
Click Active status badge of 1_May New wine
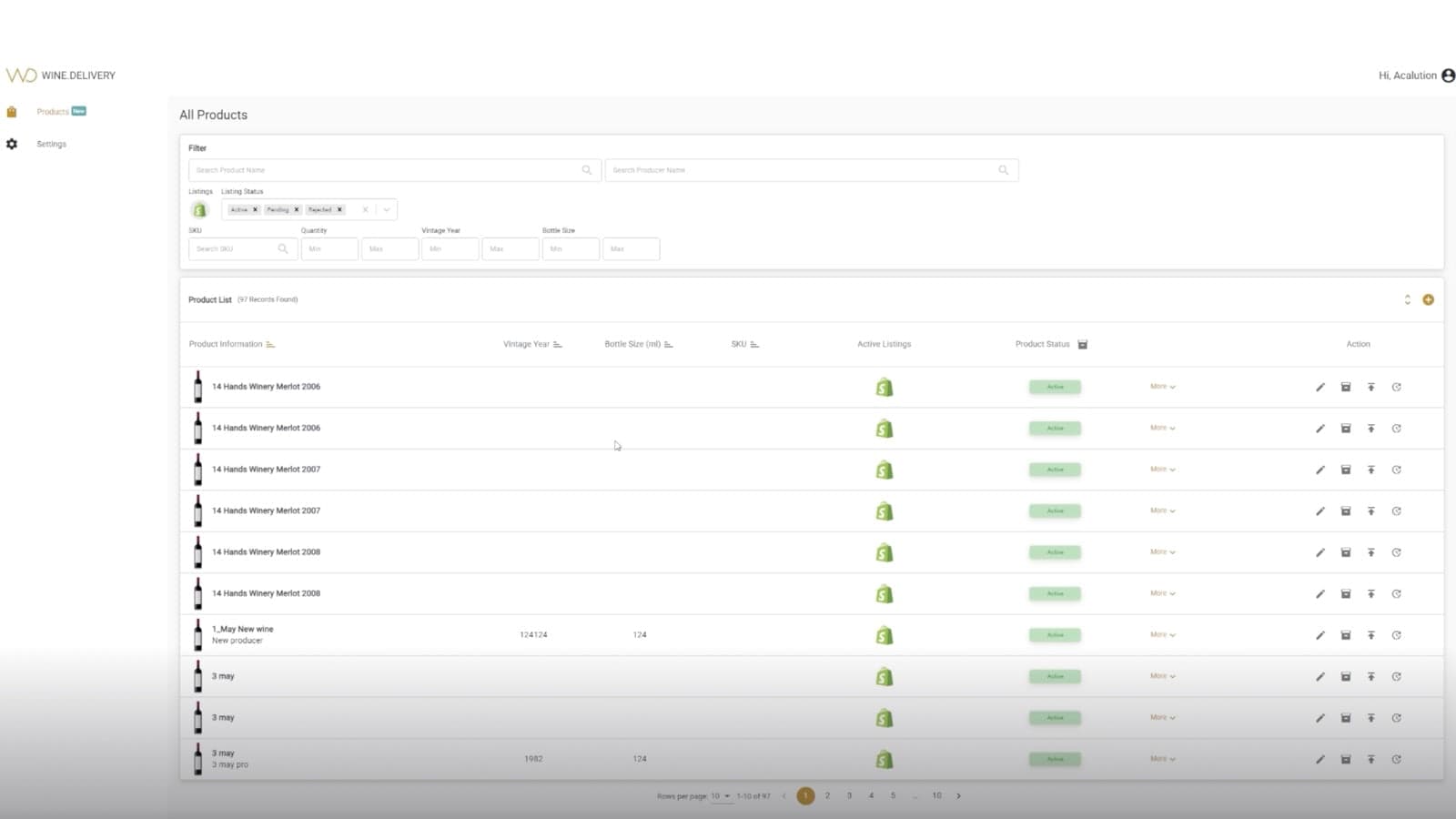tap(1055, 635)
